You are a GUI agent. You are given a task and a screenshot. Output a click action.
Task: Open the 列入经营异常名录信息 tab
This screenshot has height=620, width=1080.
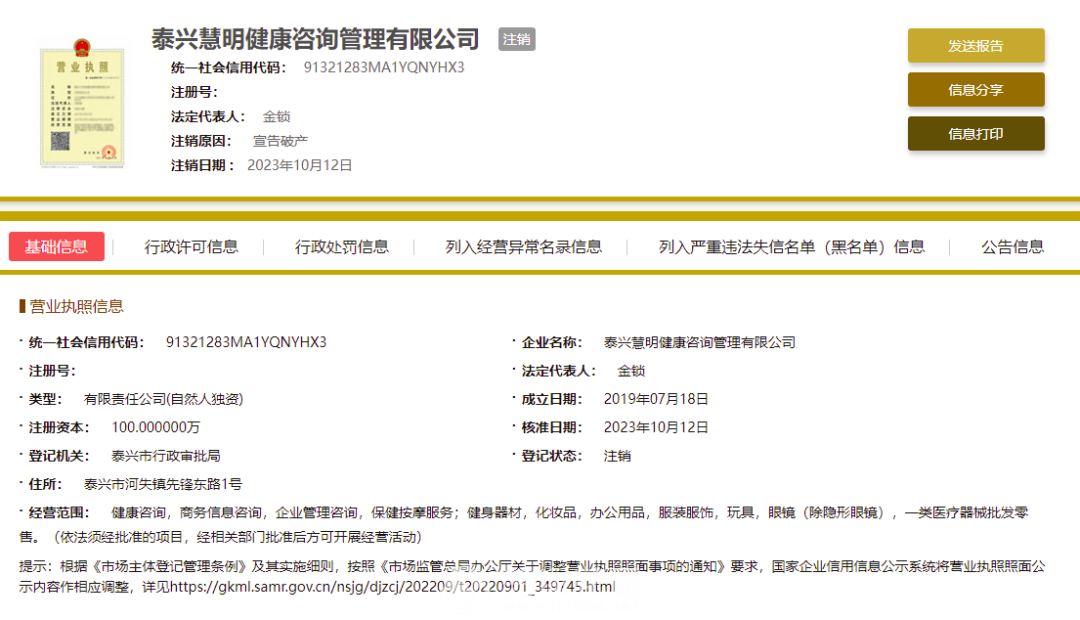pyautogui.click(x=523, y=247)
